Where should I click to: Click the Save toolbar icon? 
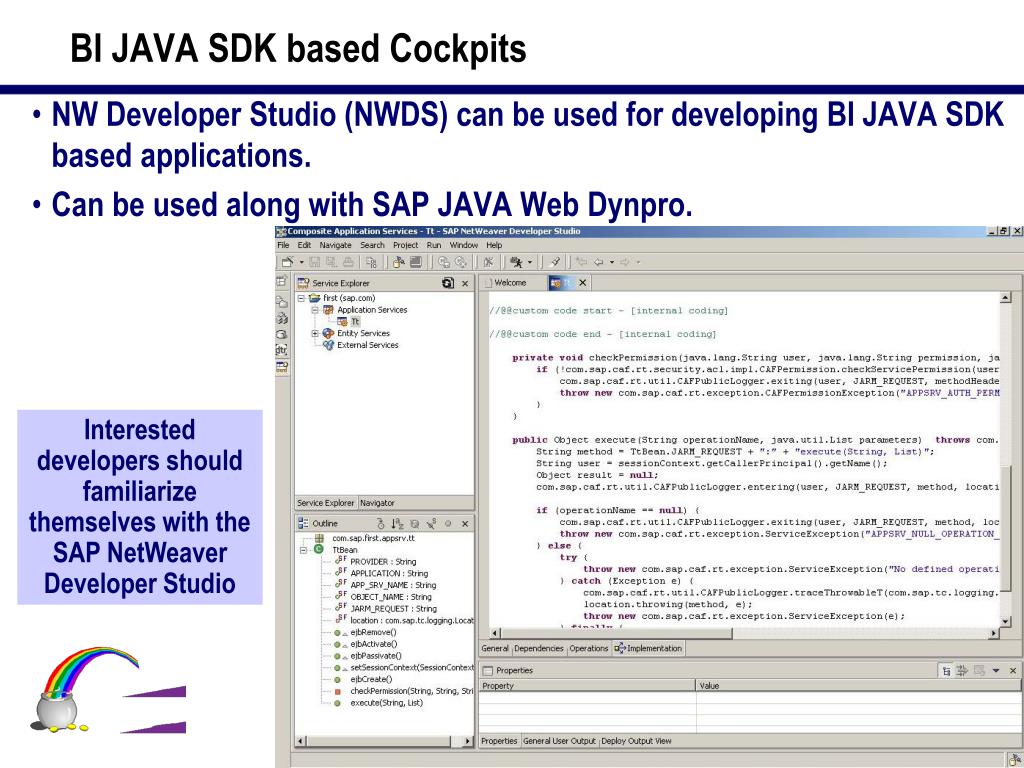[x=315, y=262]
